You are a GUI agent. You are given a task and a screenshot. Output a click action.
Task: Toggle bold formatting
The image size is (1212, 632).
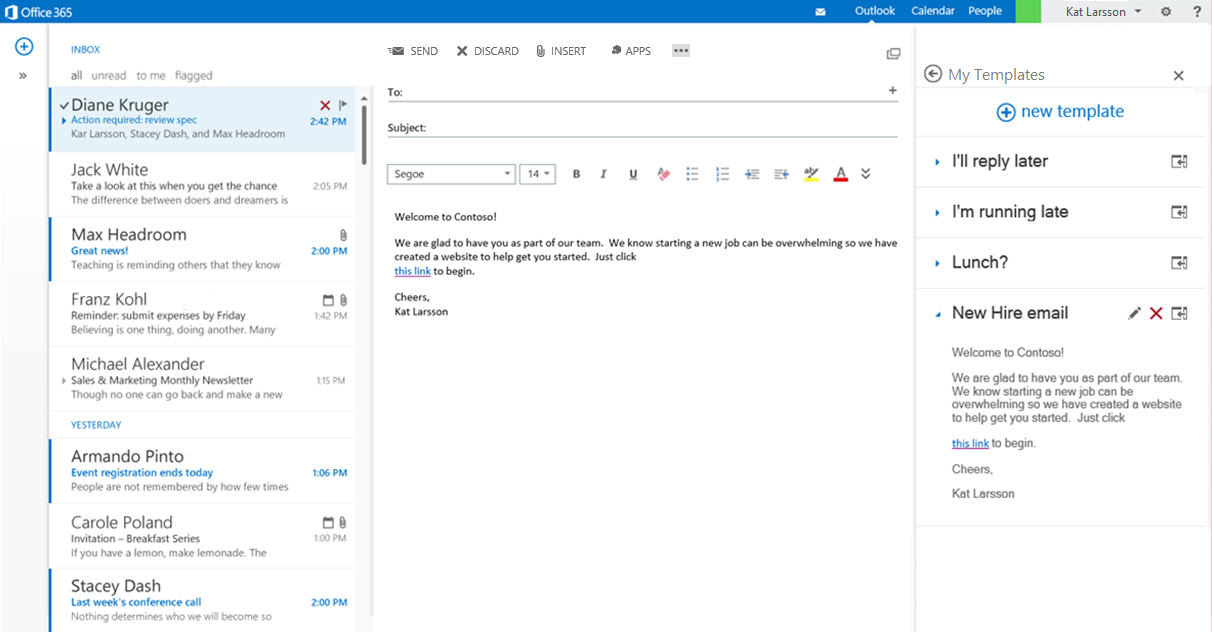click(576, 174)
